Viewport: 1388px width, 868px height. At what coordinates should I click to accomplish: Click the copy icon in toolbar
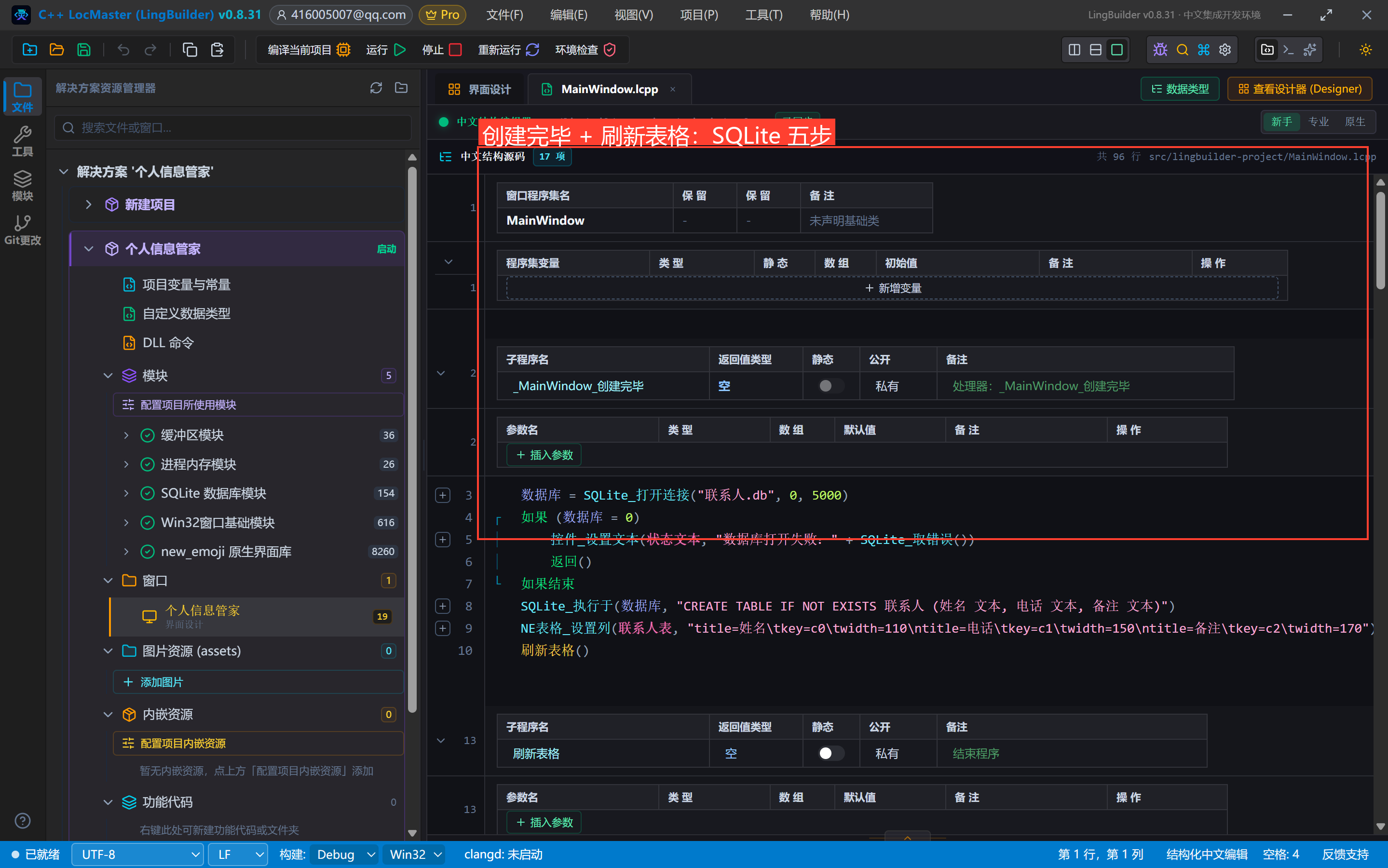click(x=190, y=50)
